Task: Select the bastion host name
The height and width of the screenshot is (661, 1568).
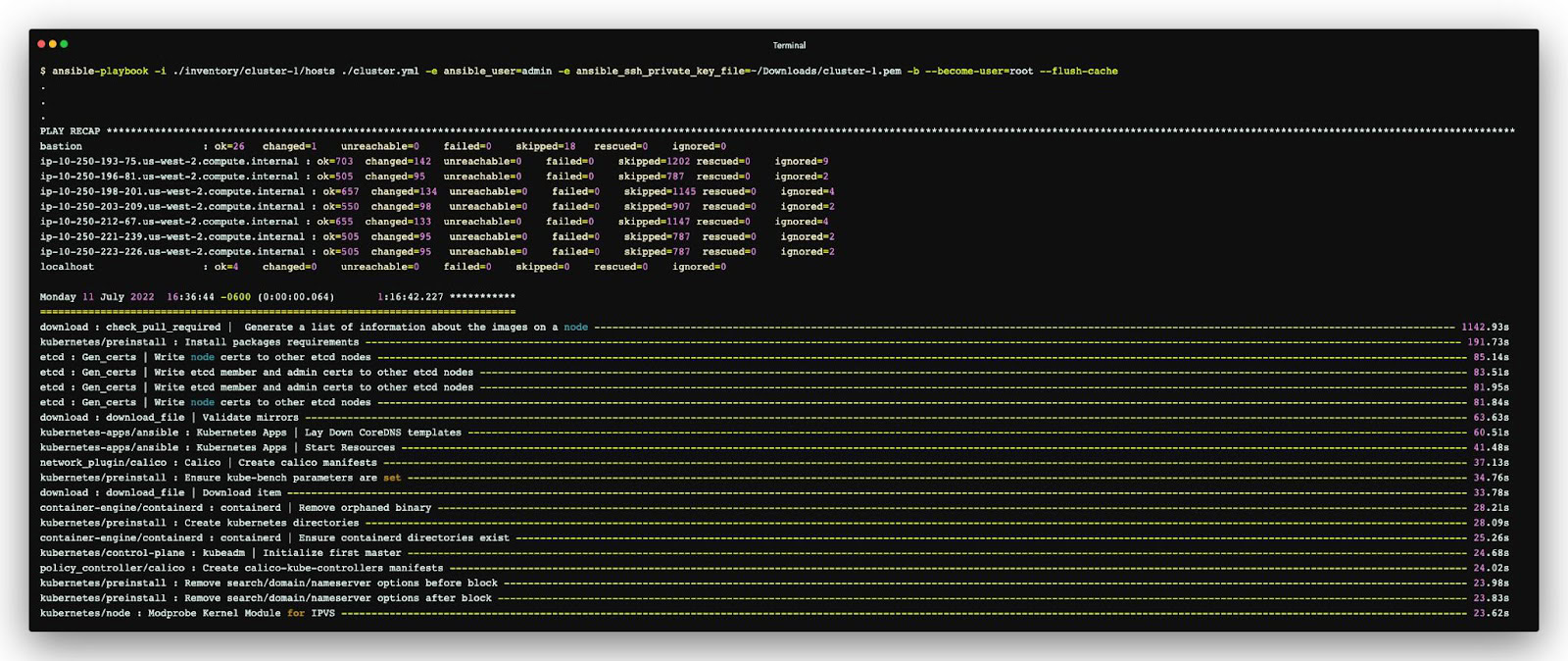Action: (x=61, y=146)
